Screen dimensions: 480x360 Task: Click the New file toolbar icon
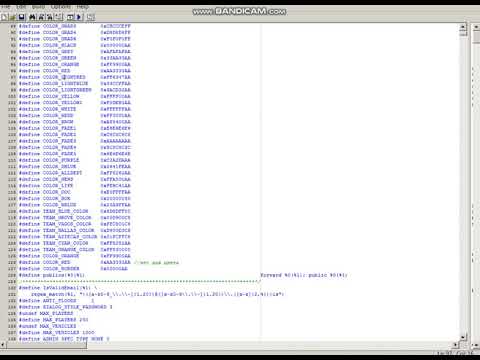4,17
